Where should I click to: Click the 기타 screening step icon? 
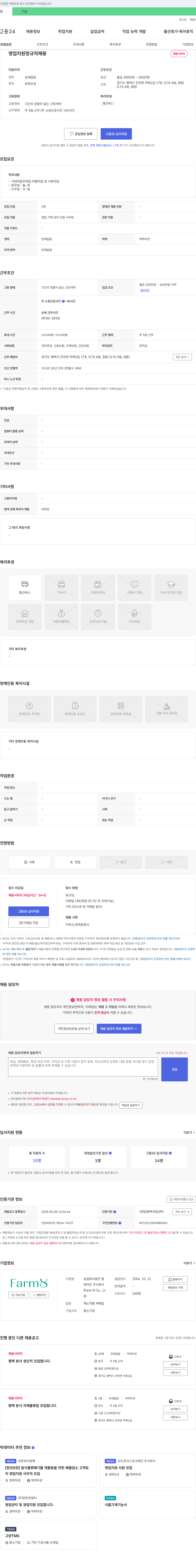pyautogui.click(x=166, y=862)
